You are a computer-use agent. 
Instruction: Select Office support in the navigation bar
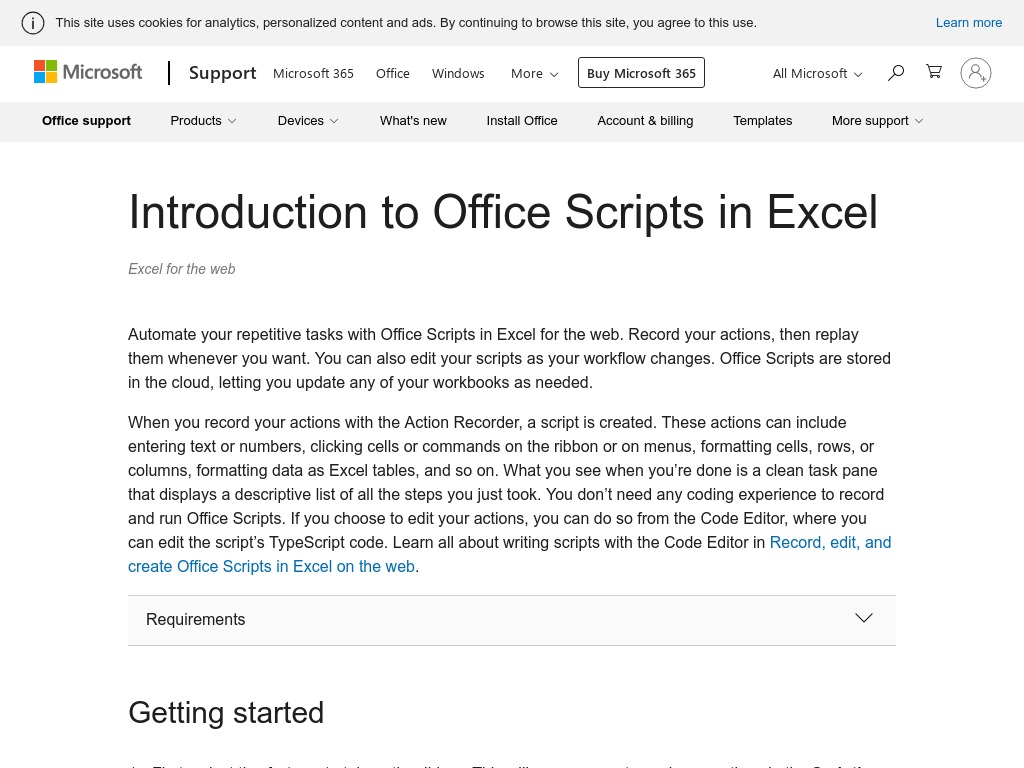tap(86, 121)
